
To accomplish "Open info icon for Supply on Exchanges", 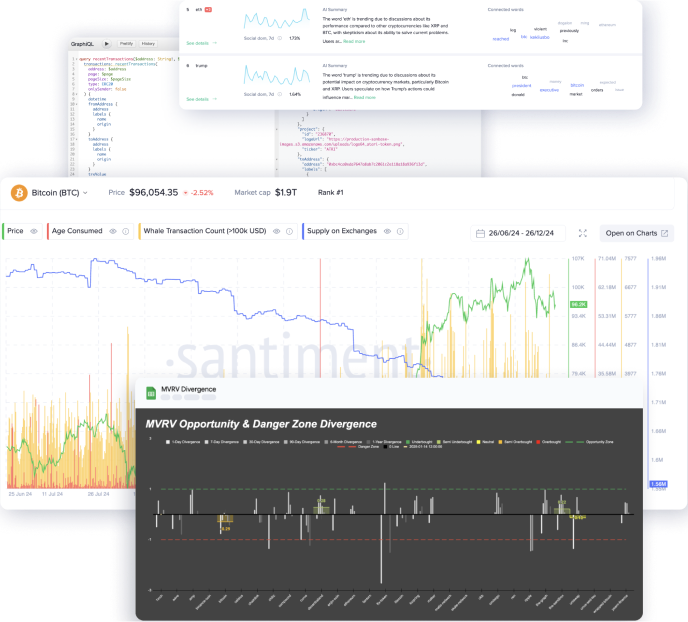I will 400,231.
